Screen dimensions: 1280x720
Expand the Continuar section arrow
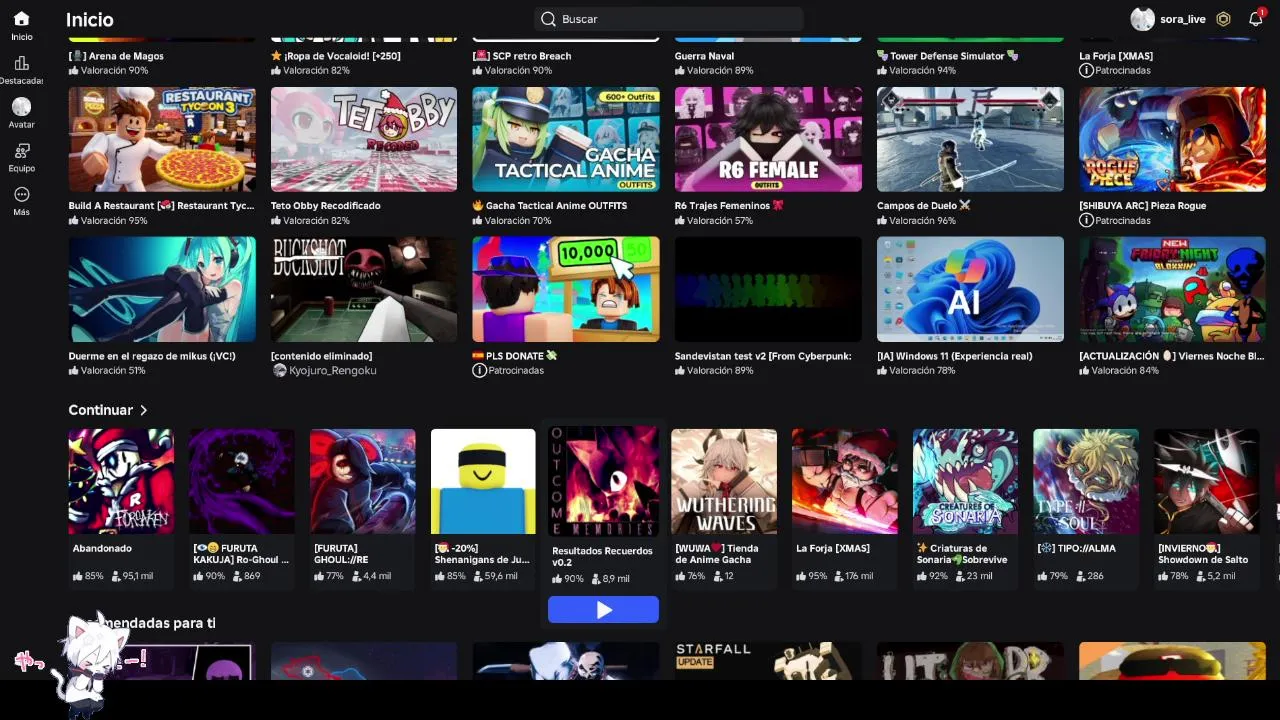144,410
